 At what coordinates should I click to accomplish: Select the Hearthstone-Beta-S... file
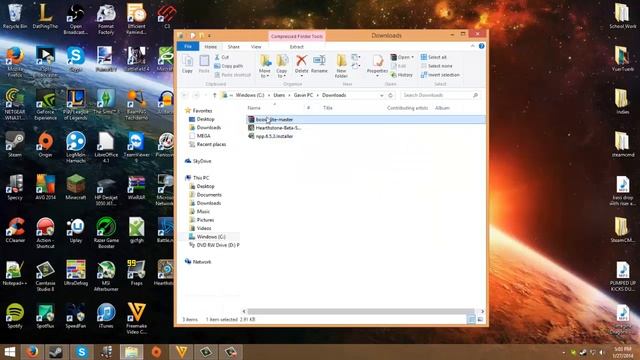(275, 128)
